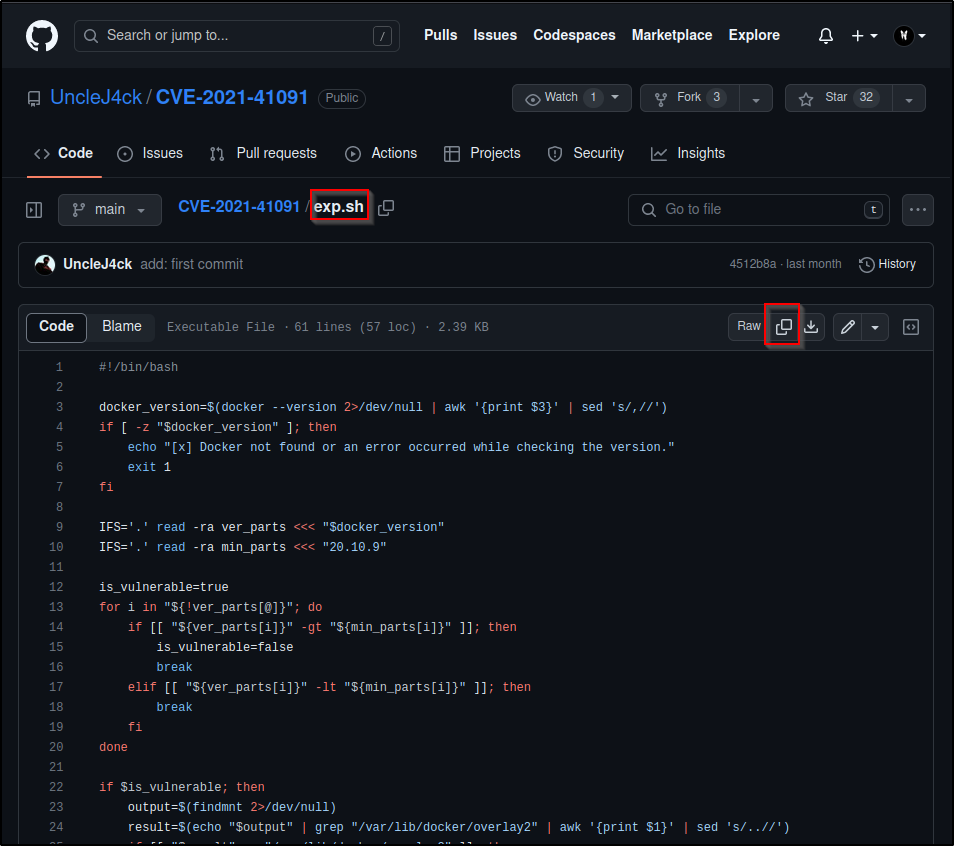This screenshot has height=846, width=954.
Task: Open the three-dots more options menu
Action: tap(917, 210)
